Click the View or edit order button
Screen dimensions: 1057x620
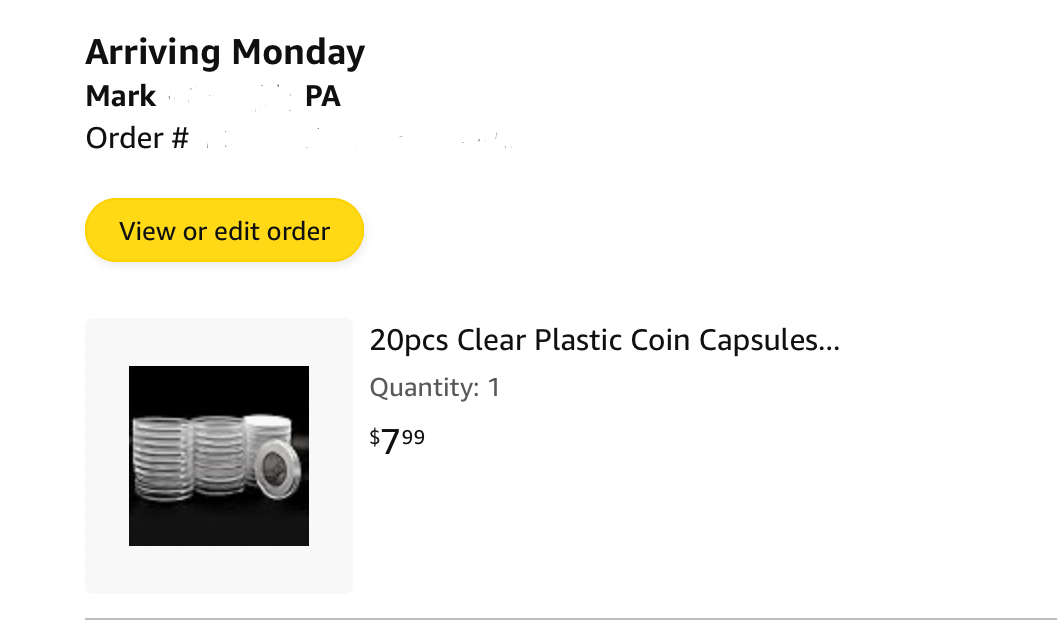point(224,231)
